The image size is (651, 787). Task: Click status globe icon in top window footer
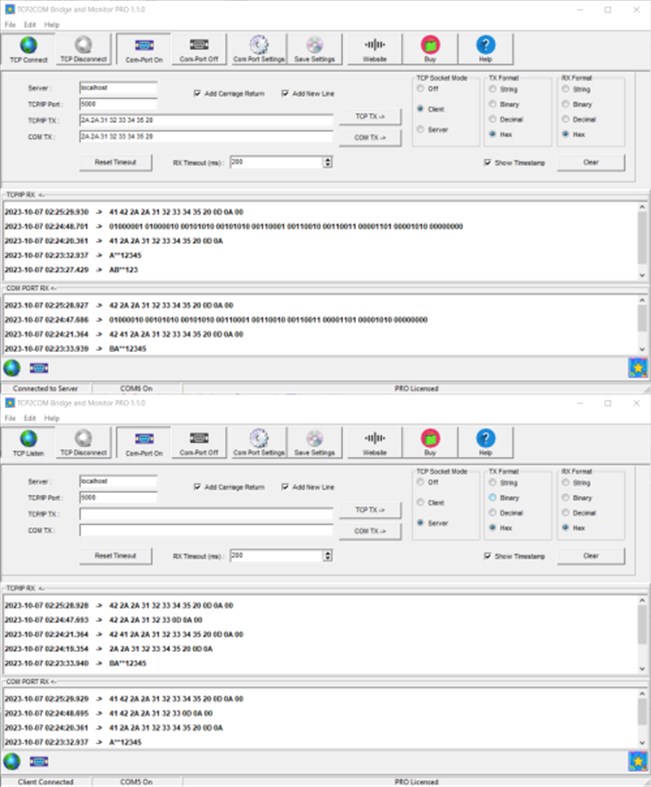click(12, 368)
